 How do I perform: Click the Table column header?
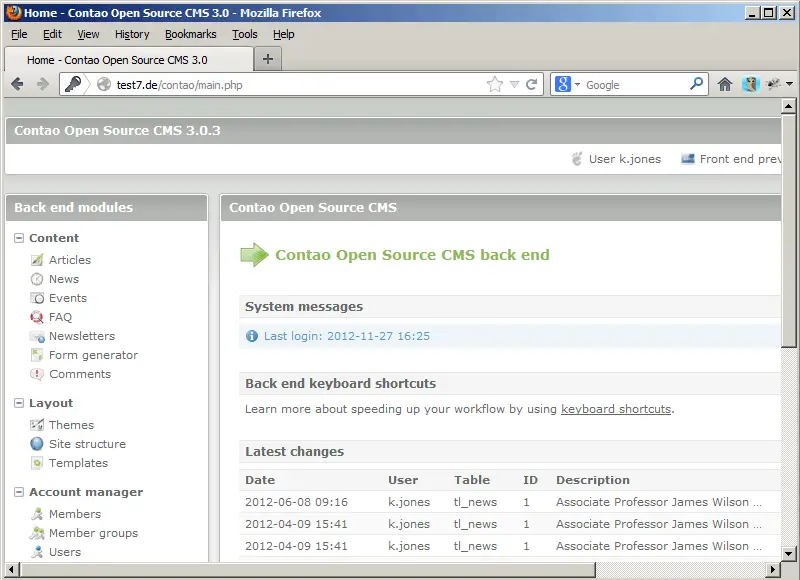pos(472,480)
